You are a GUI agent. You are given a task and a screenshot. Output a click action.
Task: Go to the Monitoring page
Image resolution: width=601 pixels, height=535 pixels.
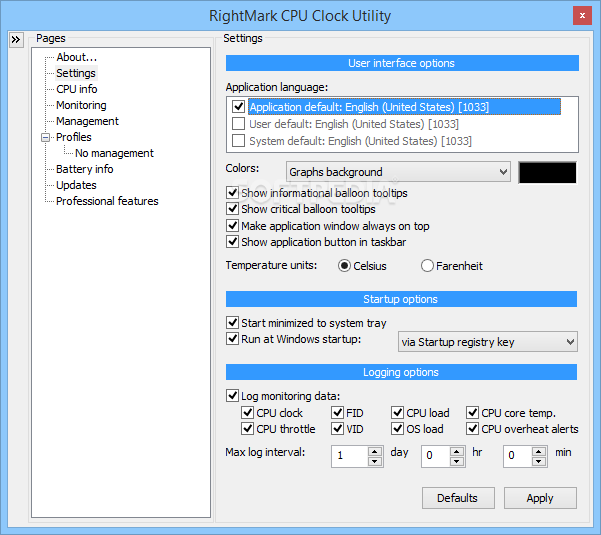[81, 105]
